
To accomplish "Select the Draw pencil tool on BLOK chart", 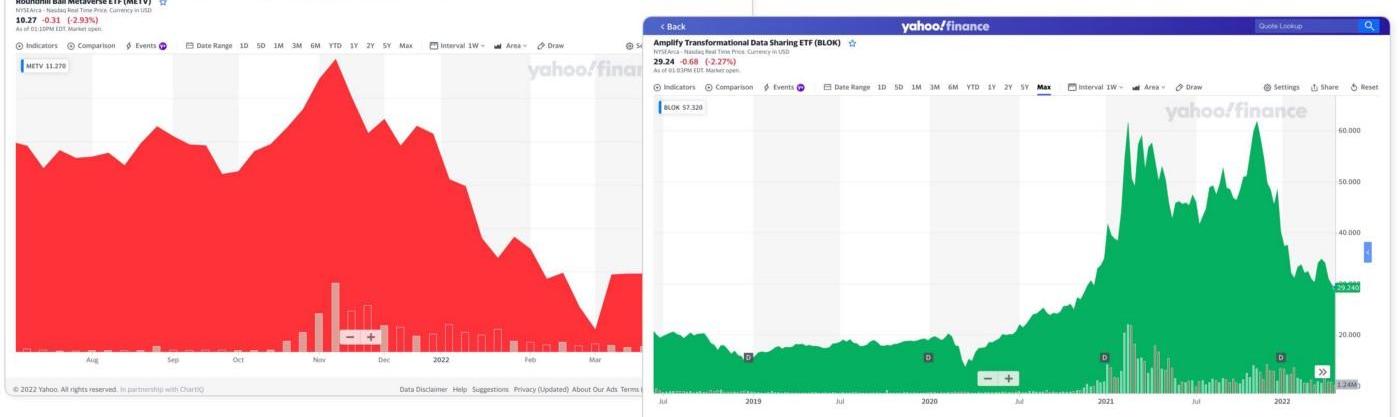I will pos(1189,87).
